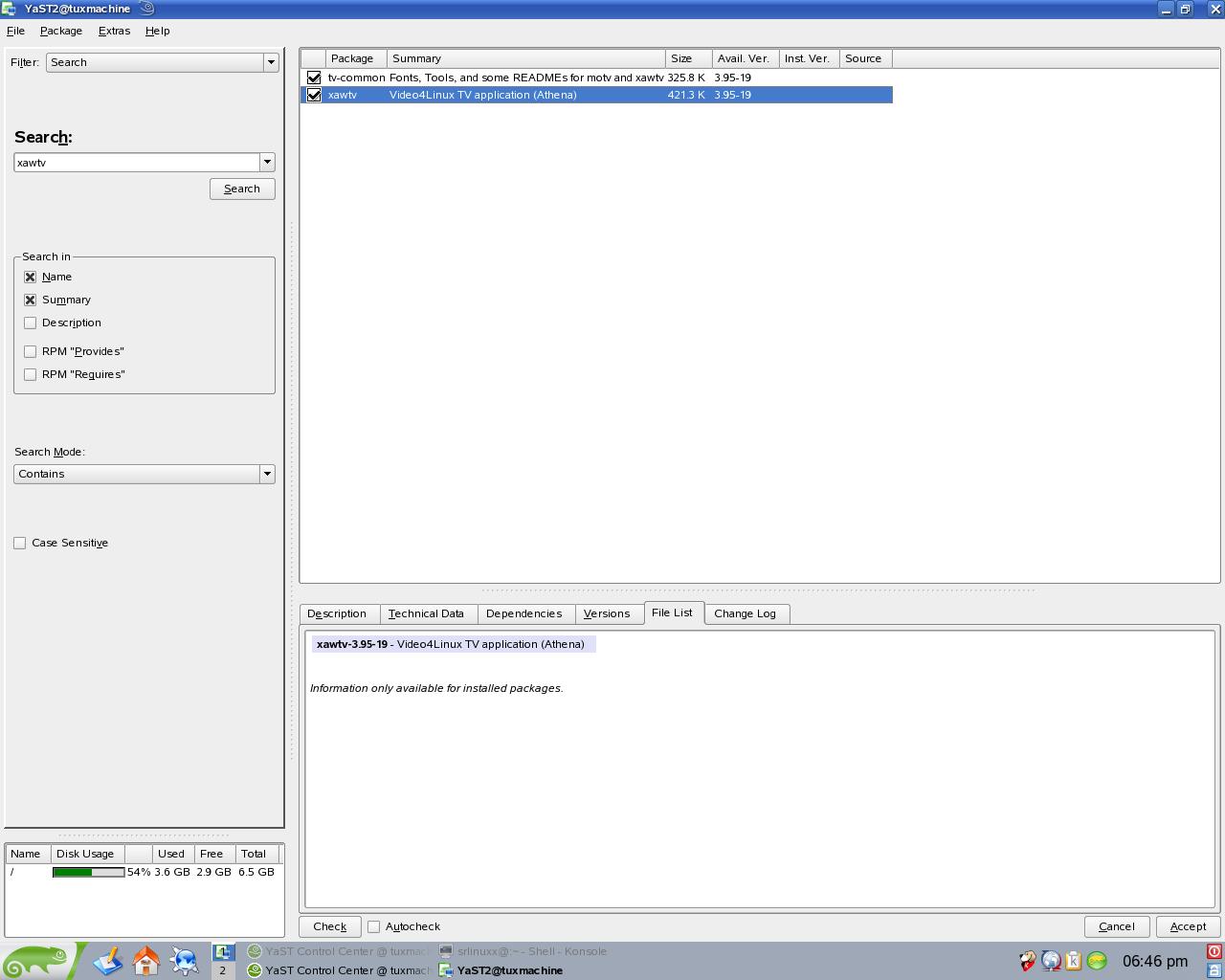Expand the search term history dropdown arrow
The width and height of the screenshot is (1225, 980).
tap(268, 163)
